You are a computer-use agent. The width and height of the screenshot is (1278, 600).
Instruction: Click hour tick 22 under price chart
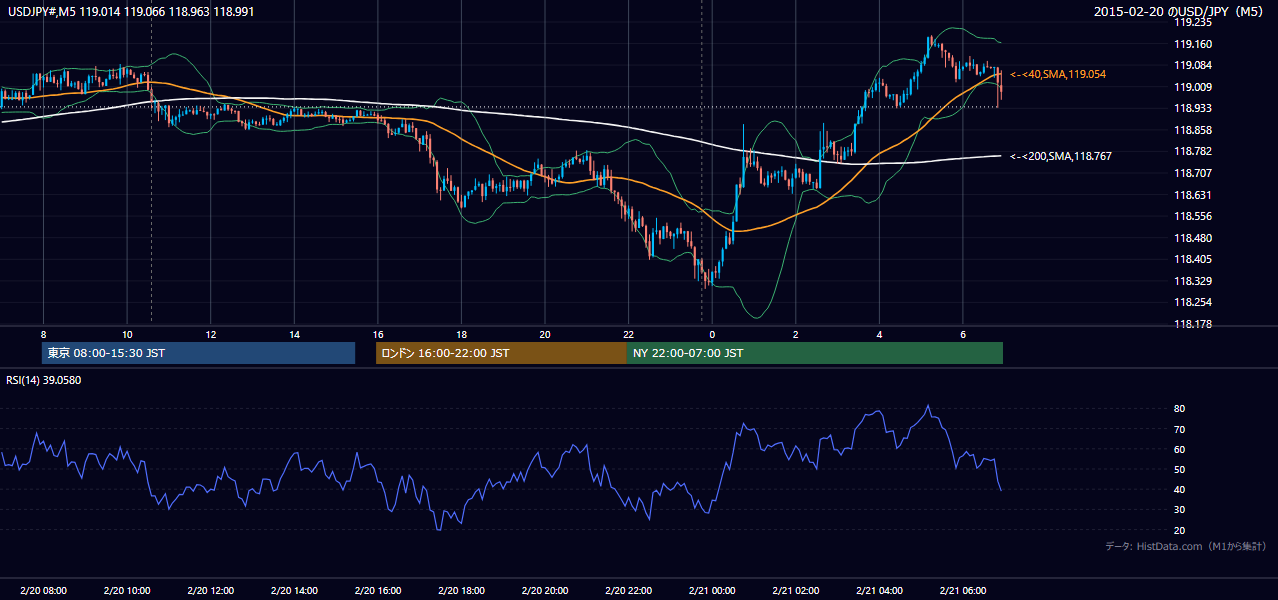coord(628,334)
